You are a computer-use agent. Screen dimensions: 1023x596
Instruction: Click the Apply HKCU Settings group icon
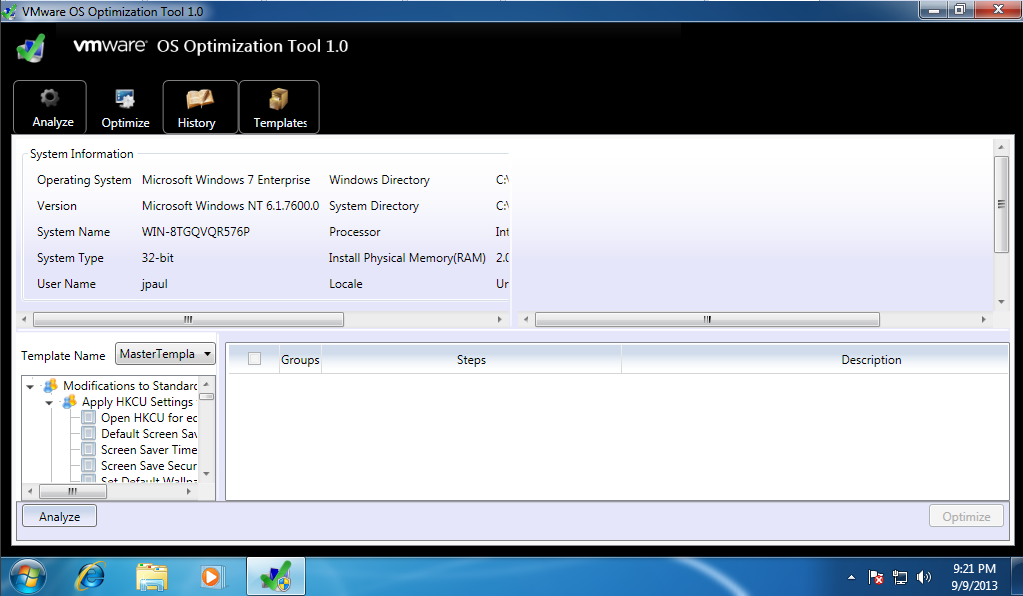coord(70,402)
